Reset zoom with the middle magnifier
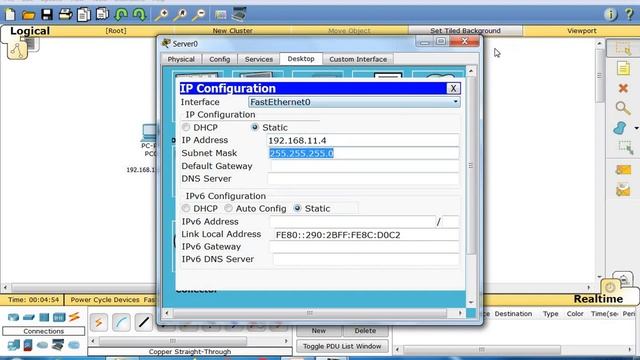640x360 pixels. [x=180, y=15]
